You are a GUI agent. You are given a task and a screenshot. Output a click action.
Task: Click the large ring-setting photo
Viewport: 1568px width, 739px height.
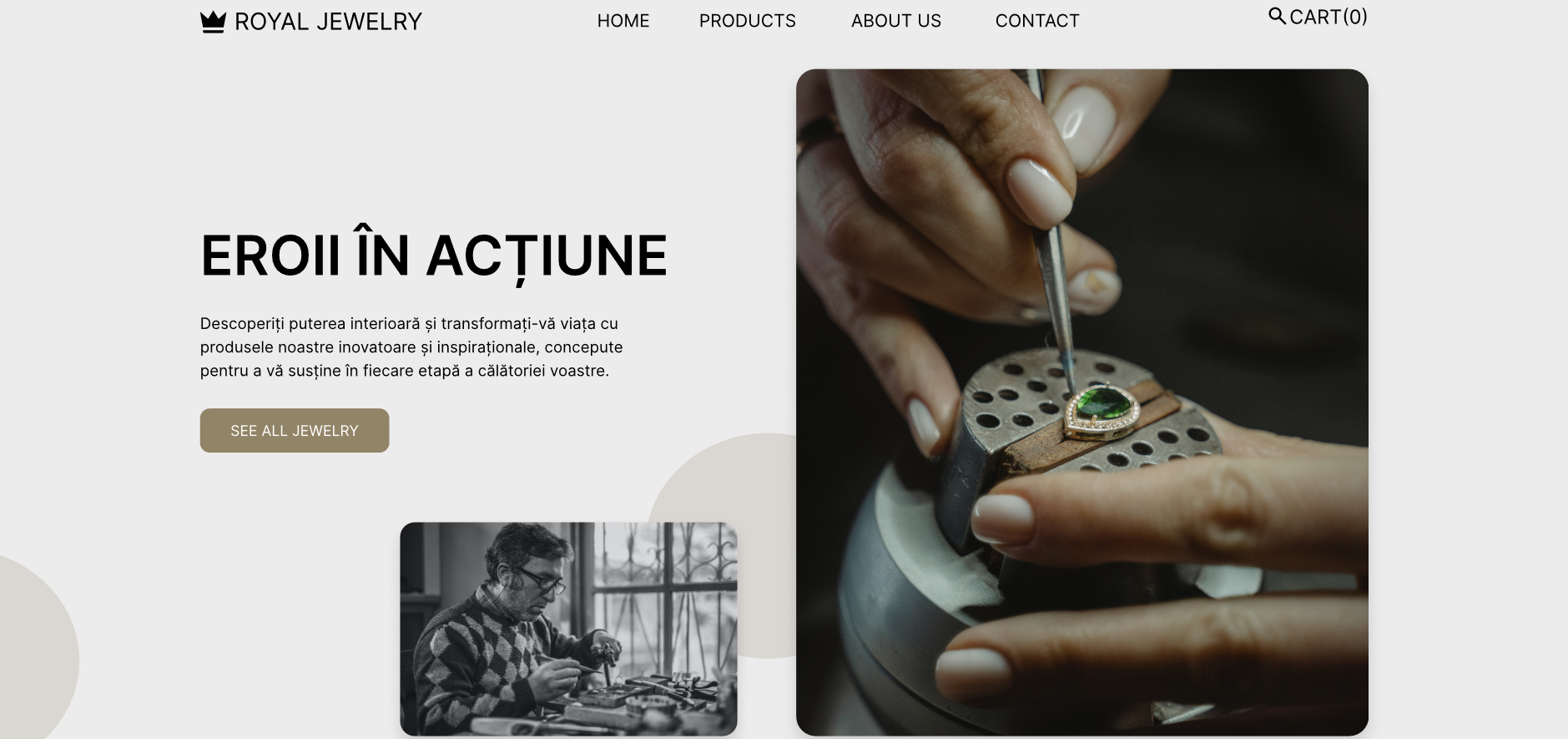click(1082, 402)
